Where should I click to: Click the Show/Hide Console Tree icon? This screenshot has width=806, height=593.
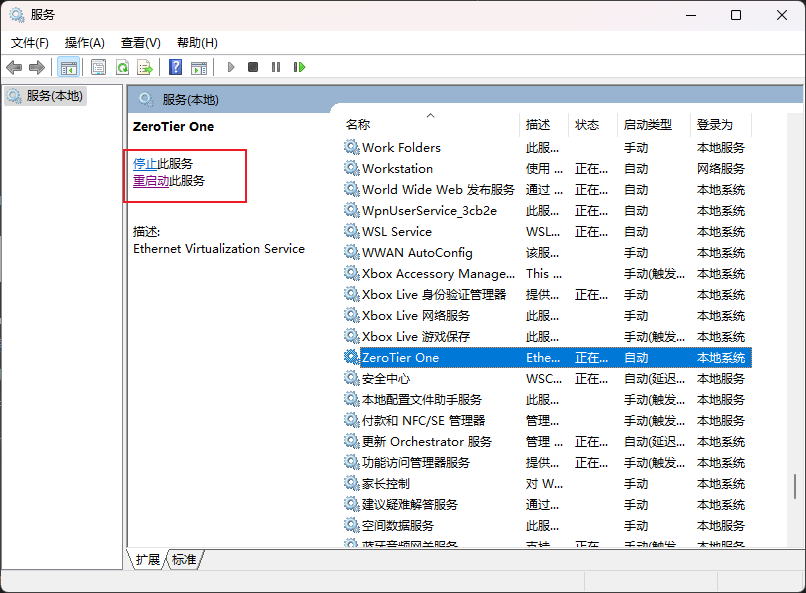[68, 67]
